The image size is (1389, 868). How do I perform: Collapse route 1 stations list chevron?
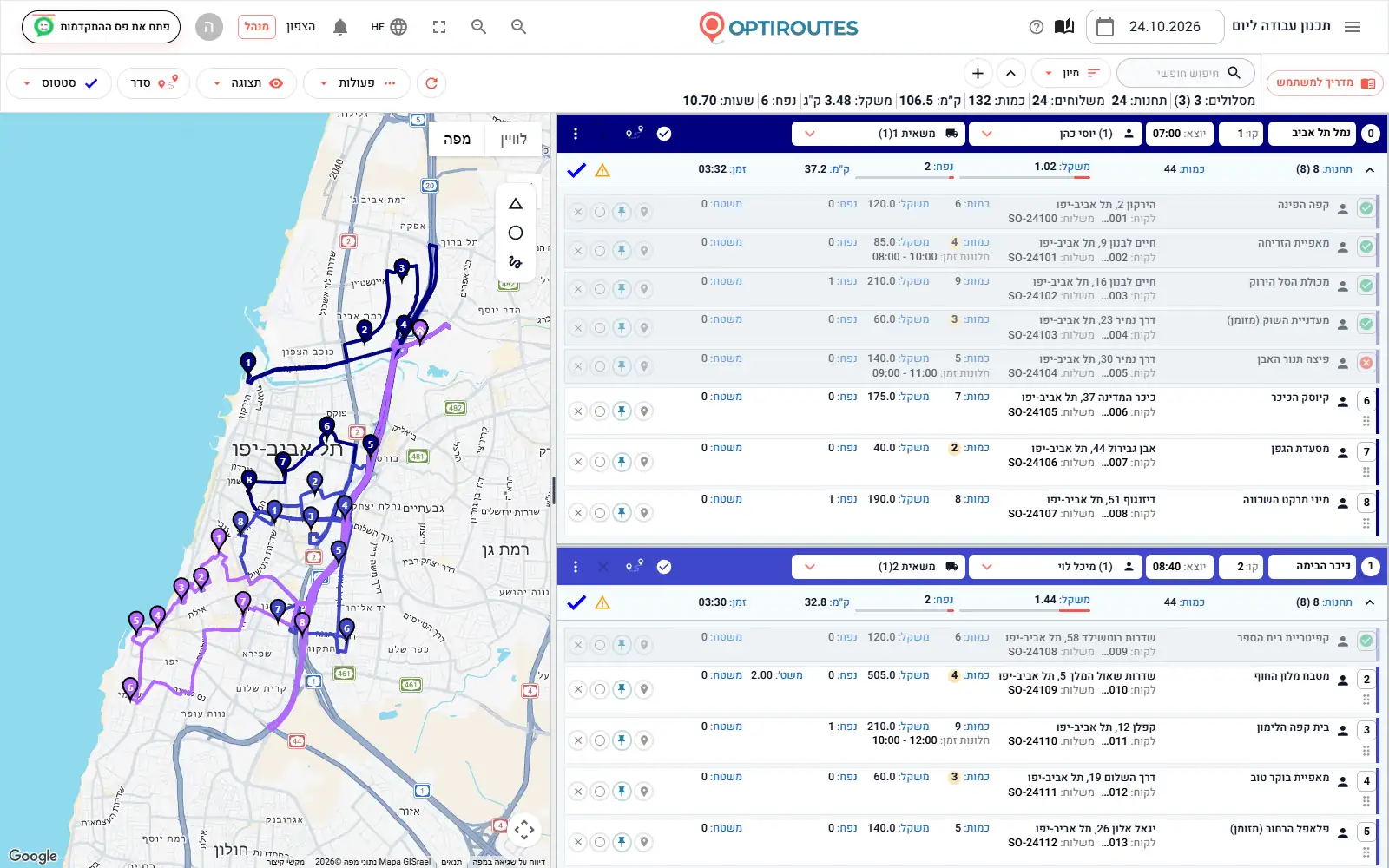click(x=1370, y=602)
